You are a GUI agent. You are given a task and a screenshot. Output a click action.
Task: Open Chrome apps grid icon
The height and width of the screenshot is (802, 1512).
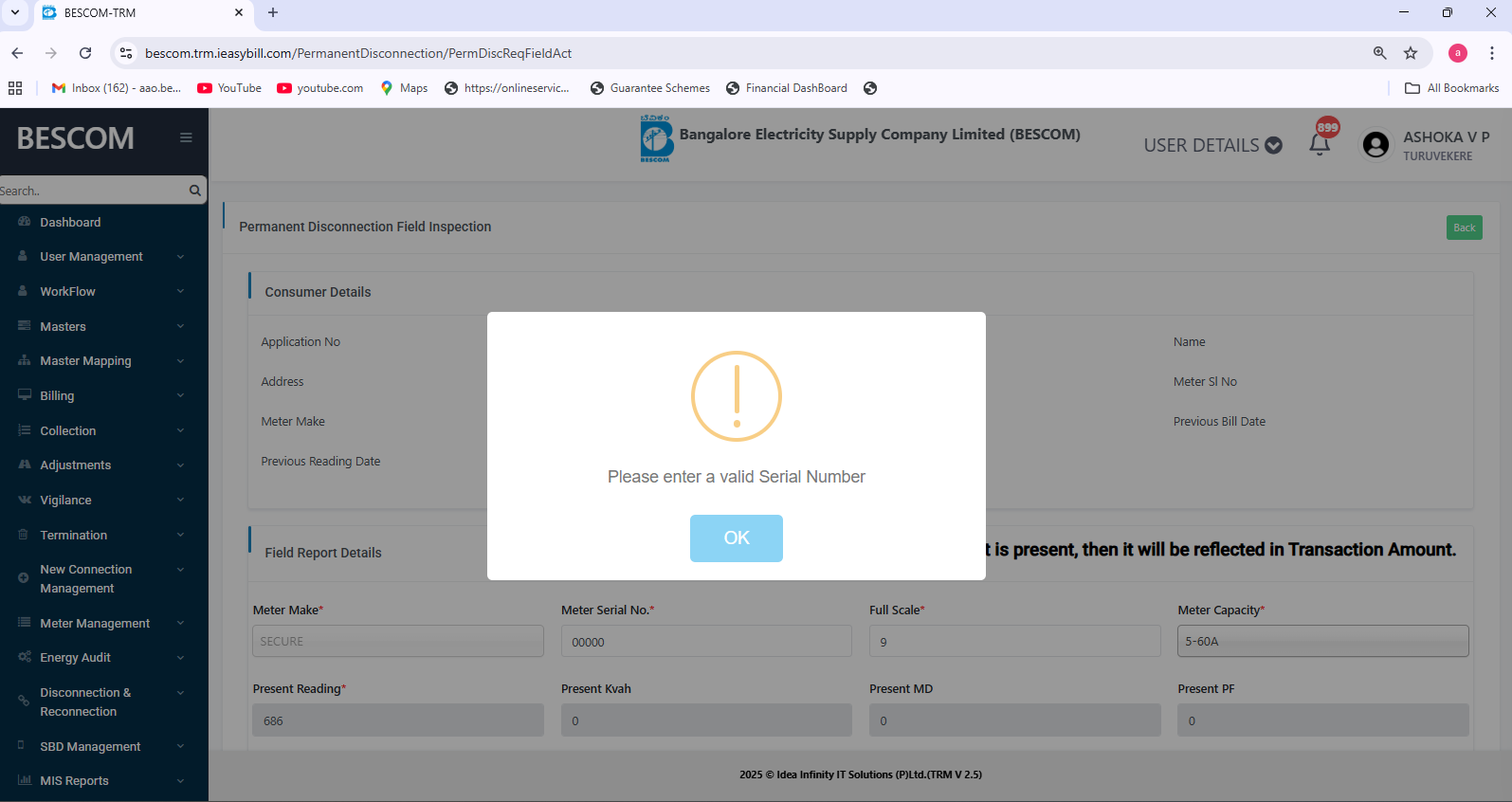(x=15, y=88)
